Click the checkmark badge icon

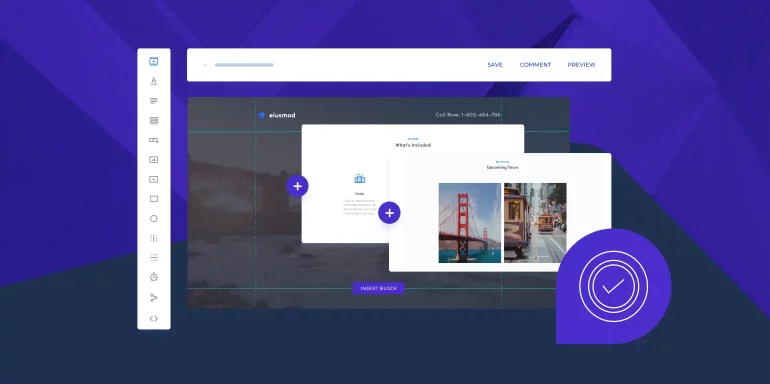613,286
